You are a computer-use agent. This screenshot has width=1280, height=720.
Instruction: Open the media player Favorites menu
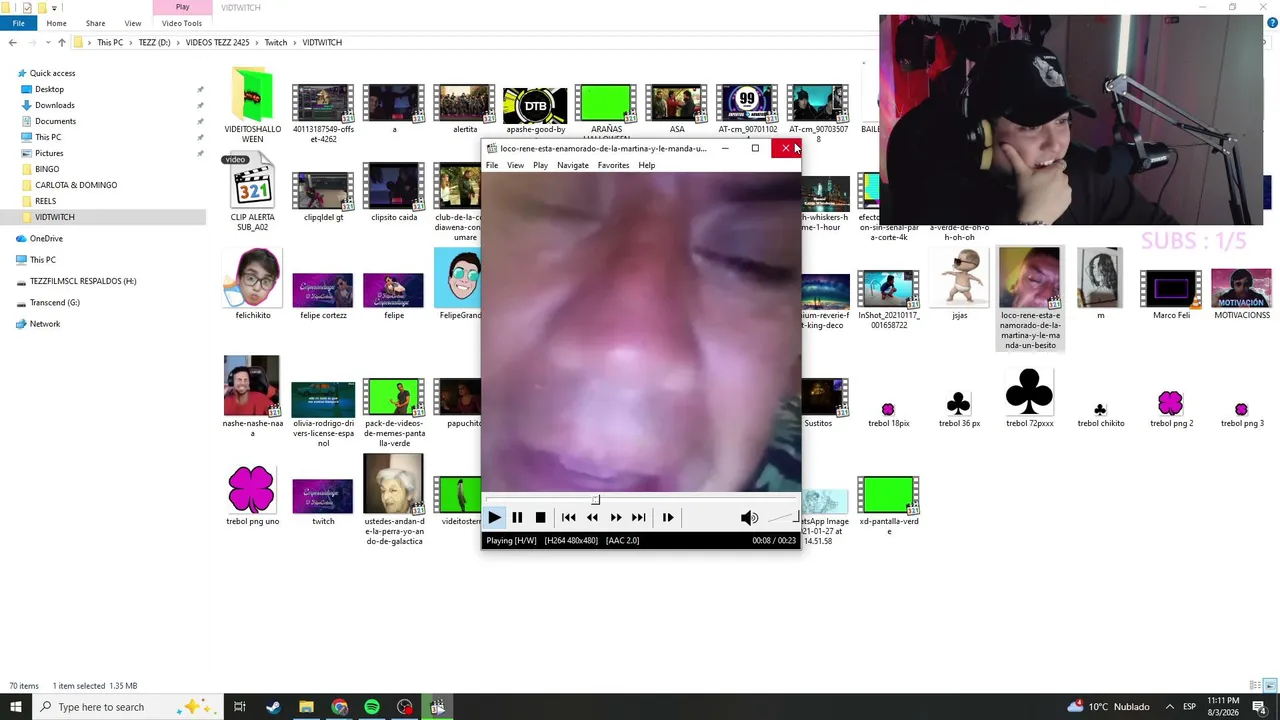pos(613,165)
